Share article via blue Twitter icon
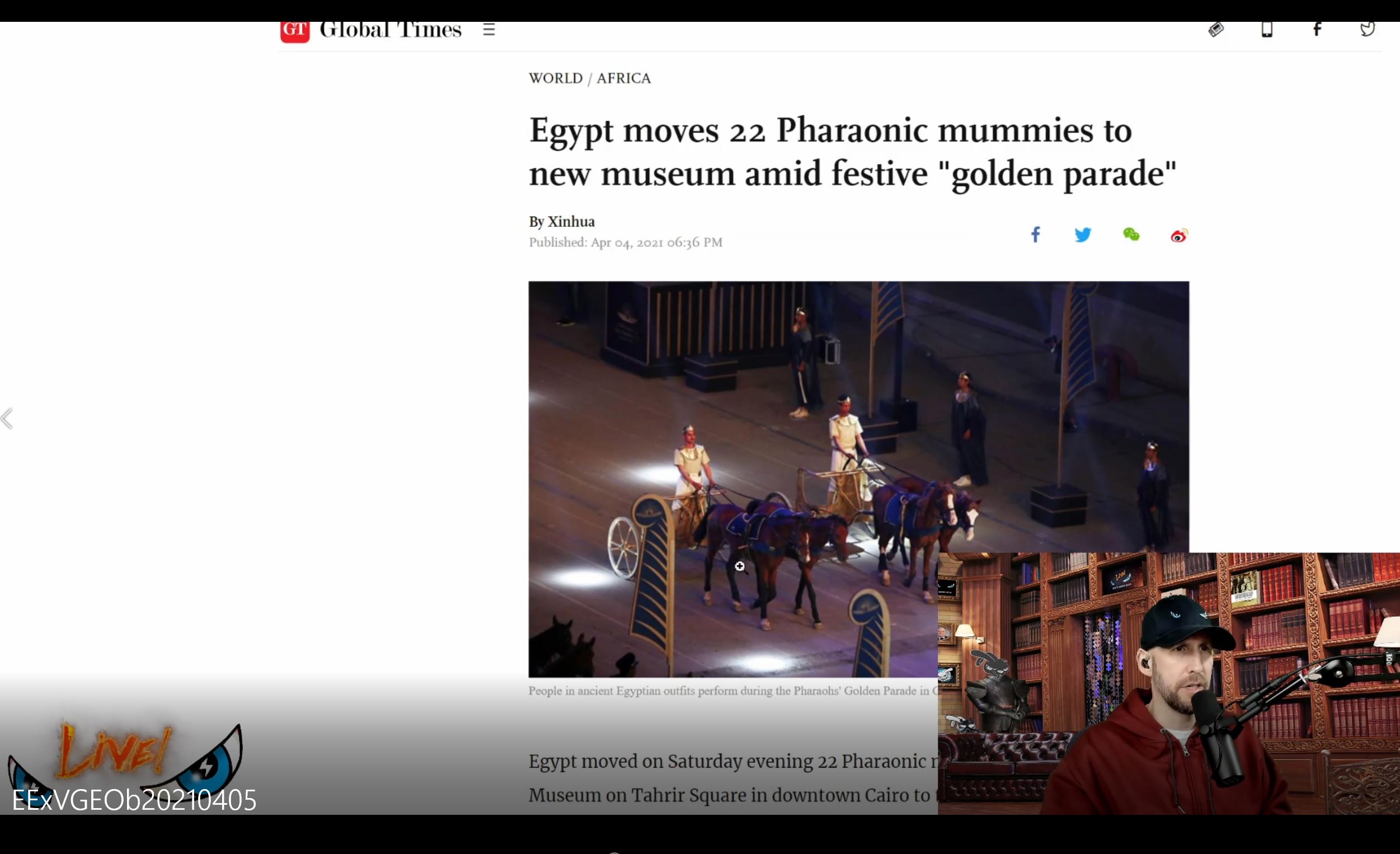Image resolution: width=1400 pixels, height=854 pixels. coord(1083,234)
